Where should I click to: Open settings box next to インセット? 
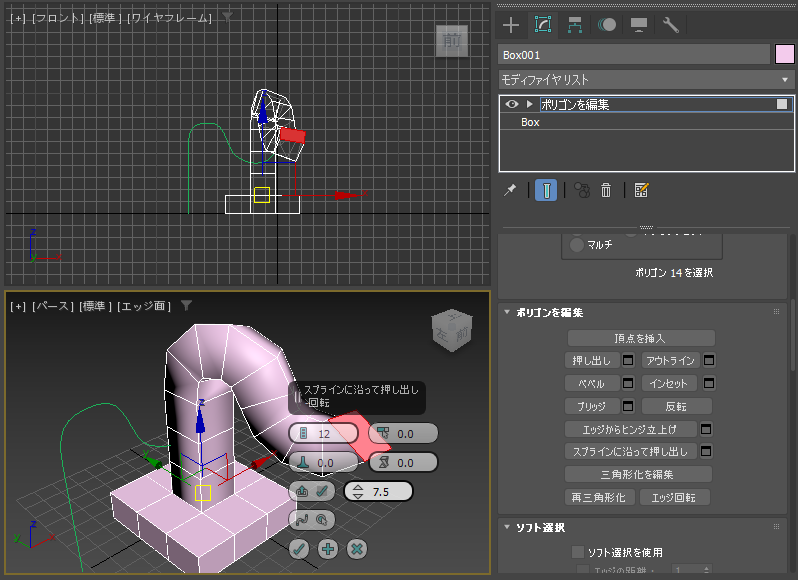pyautogui.click(x=708, y=383)
